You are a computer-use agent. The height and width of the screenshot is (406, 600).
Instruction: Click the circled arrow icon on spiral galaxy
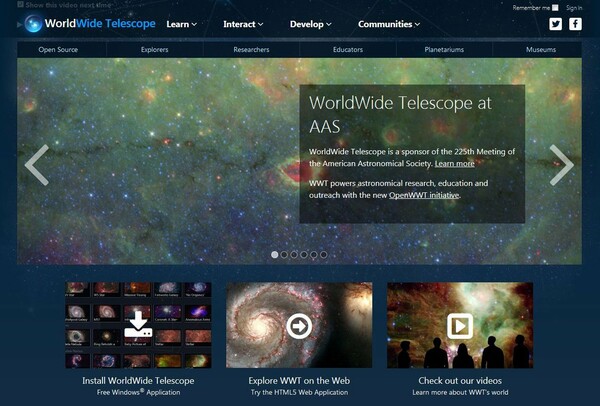point(299,326)
